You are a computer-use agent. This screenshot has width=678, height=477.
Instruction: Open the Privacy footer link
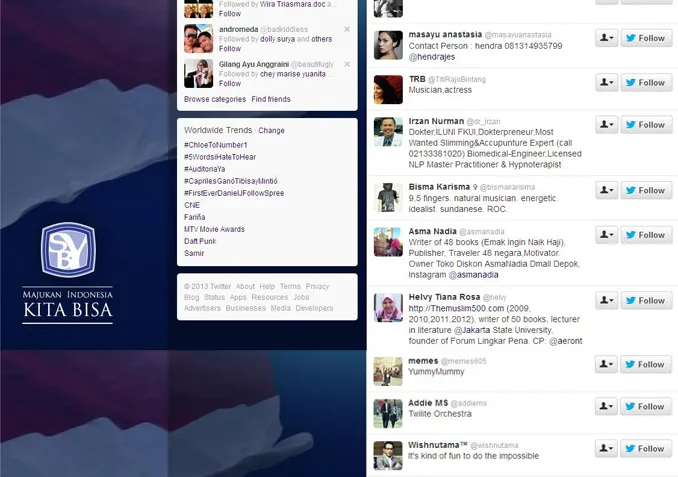coord(317,286)
